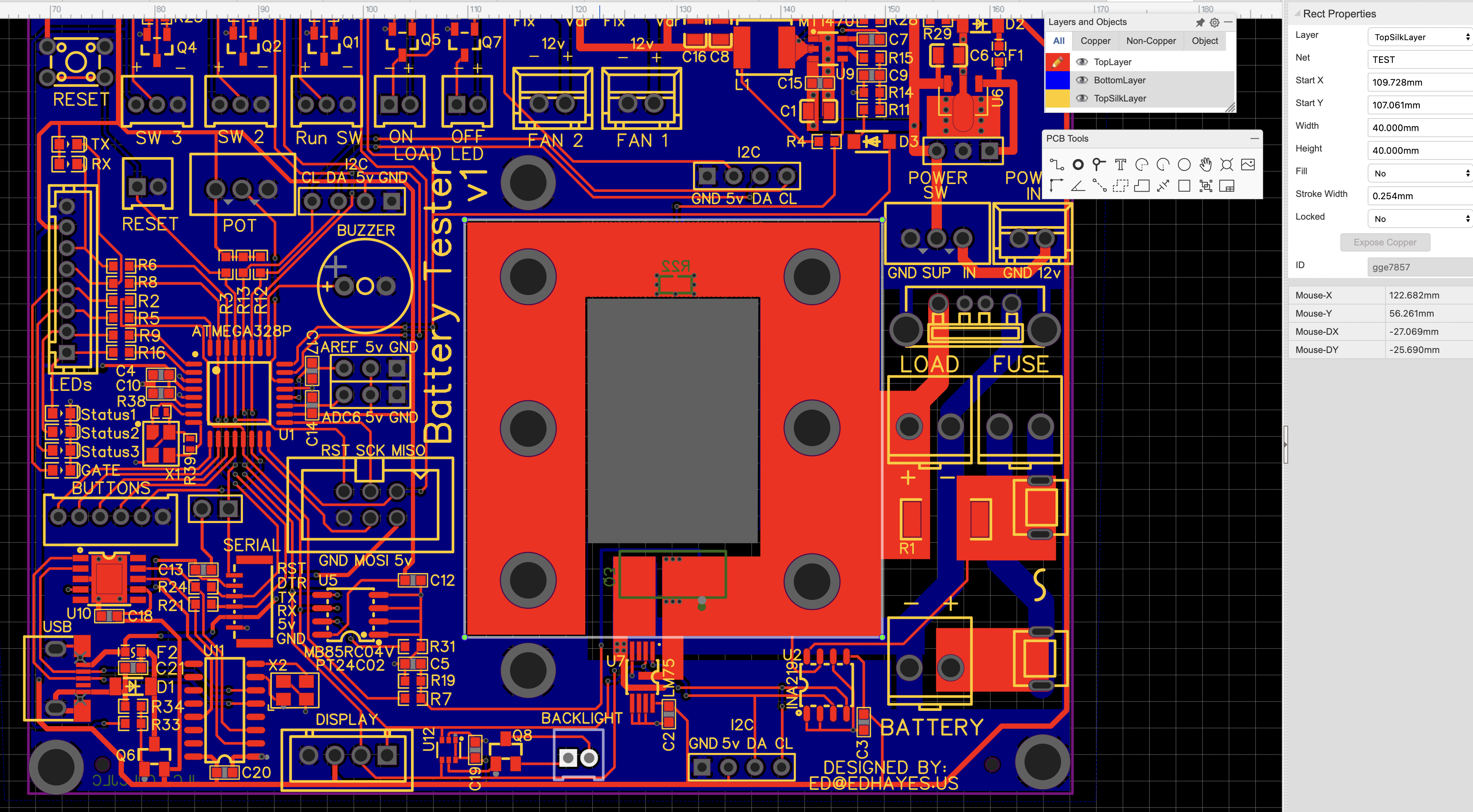1473x812 pixels.
Task: Select the Group/Ungroup tool
Action: pos(1206,186)
